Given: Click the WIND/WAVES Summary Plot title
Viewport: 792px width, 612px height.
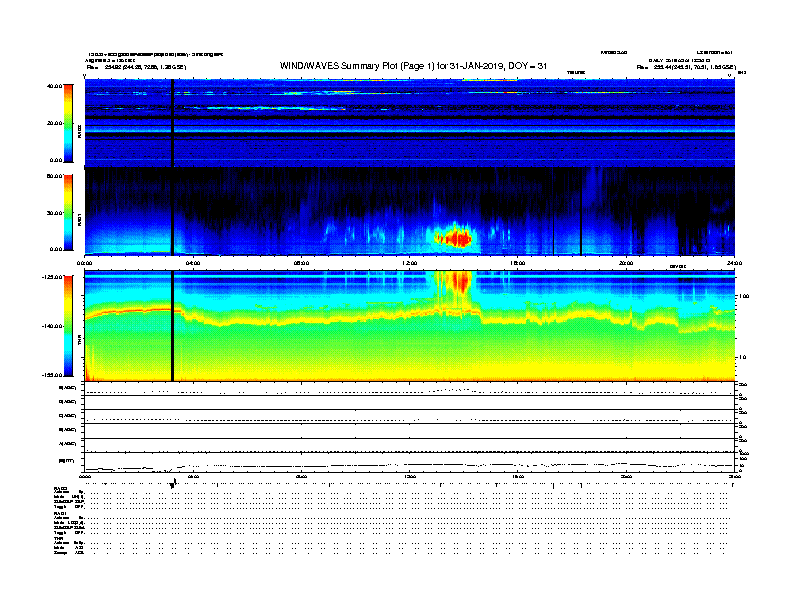Looking at the screenshot, I should (413, 66).
